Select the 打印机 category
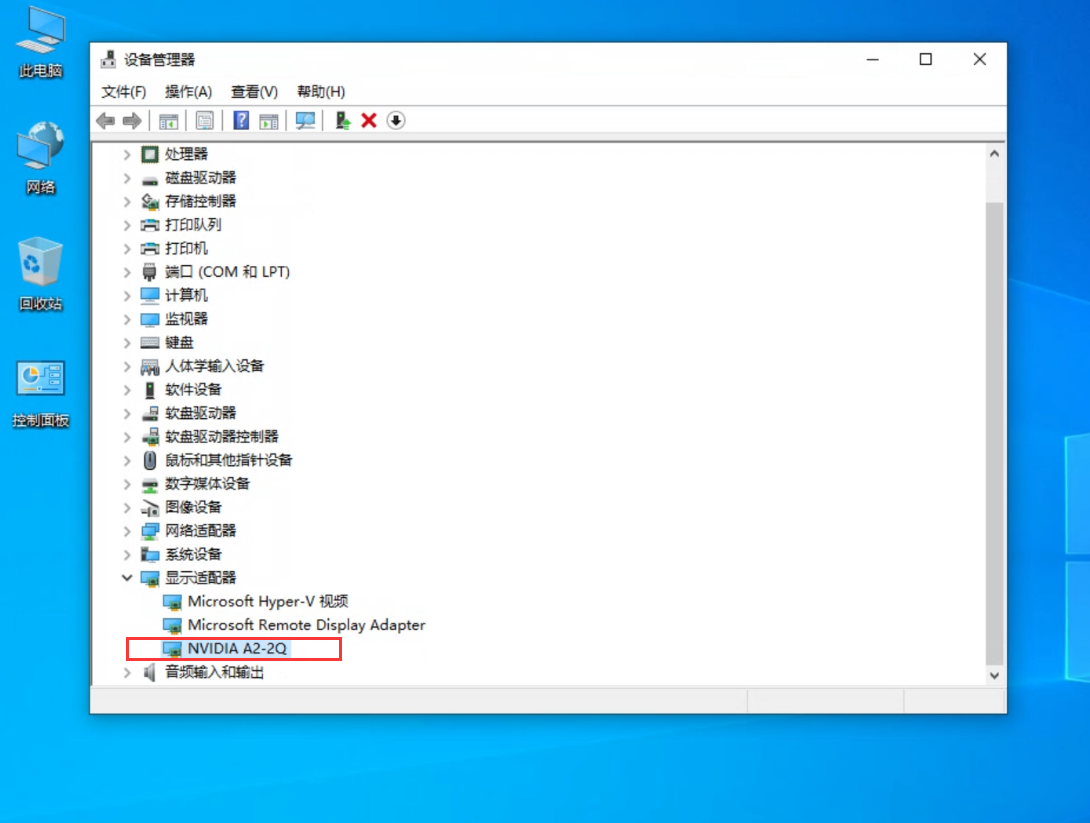Screen dimensions: 1090x823 pos(186,248)
